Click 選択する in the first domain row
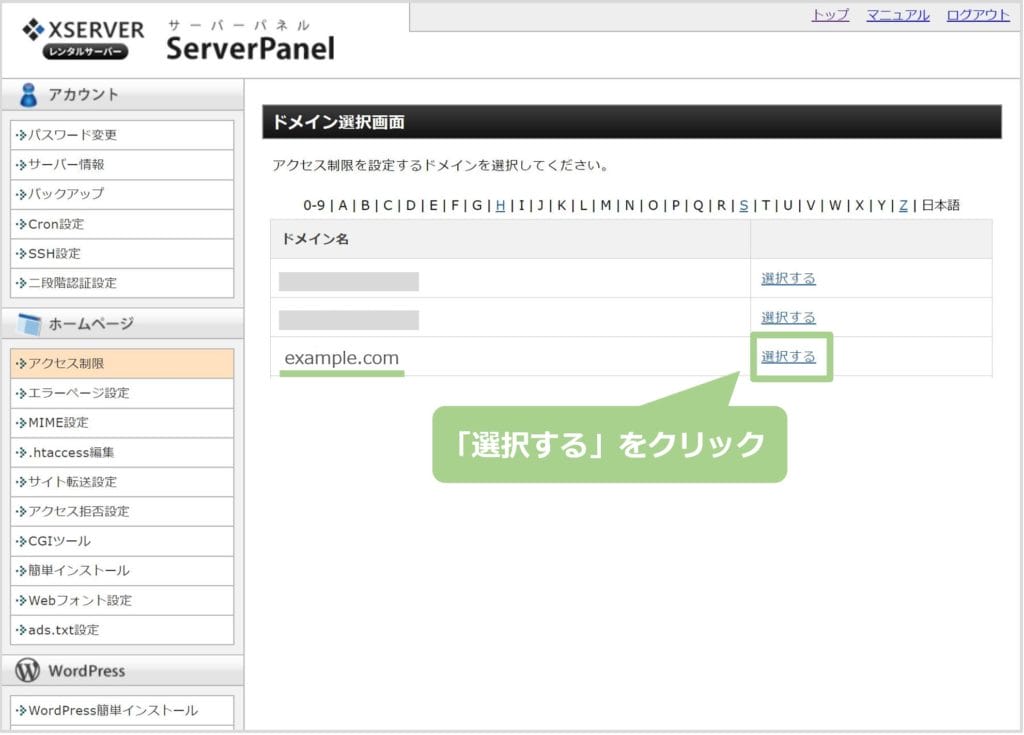The width and height of the screenshot is (1024, 735). [788, 279]
